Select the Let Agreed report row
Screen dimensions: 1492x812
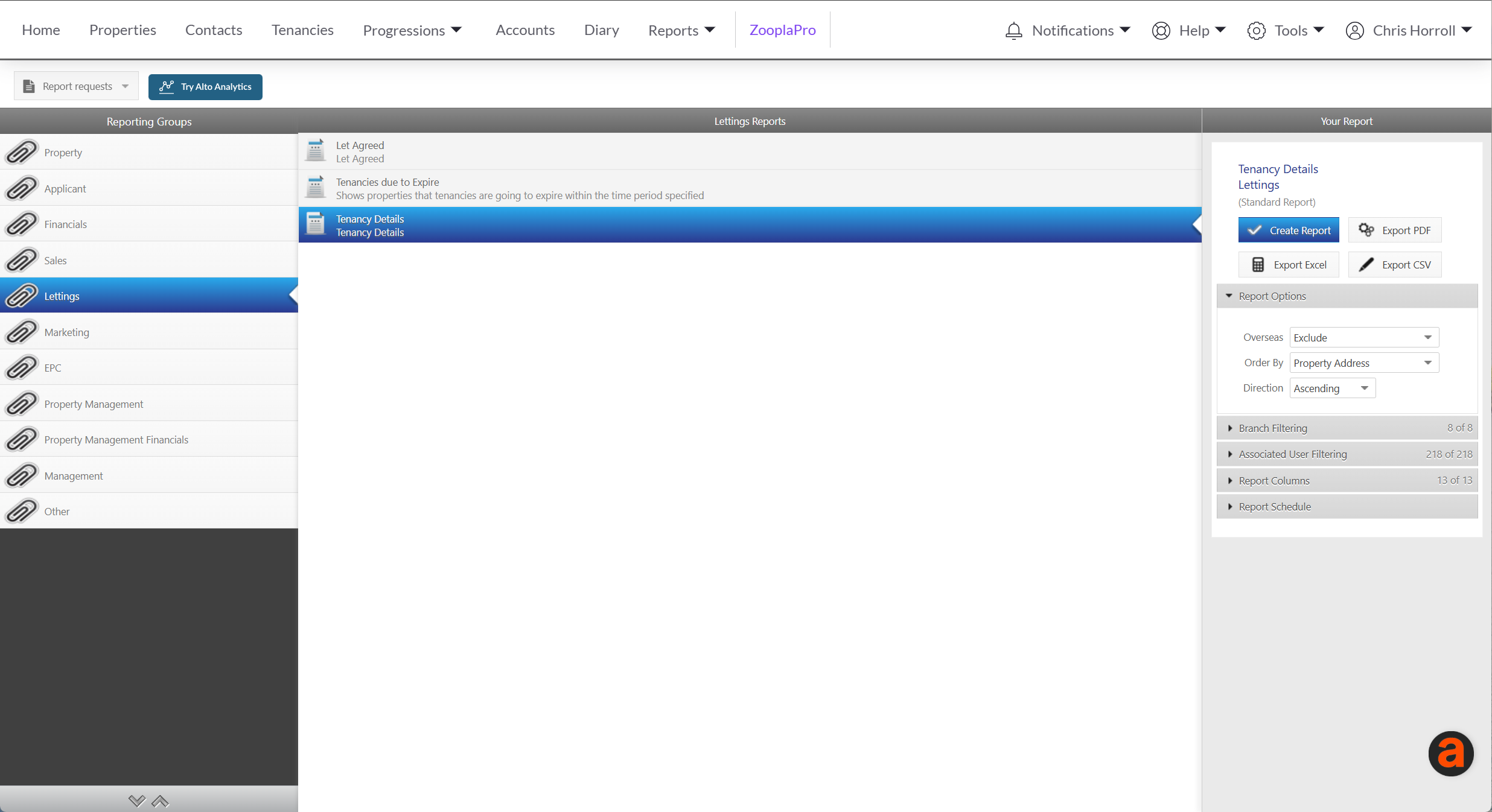750,151
